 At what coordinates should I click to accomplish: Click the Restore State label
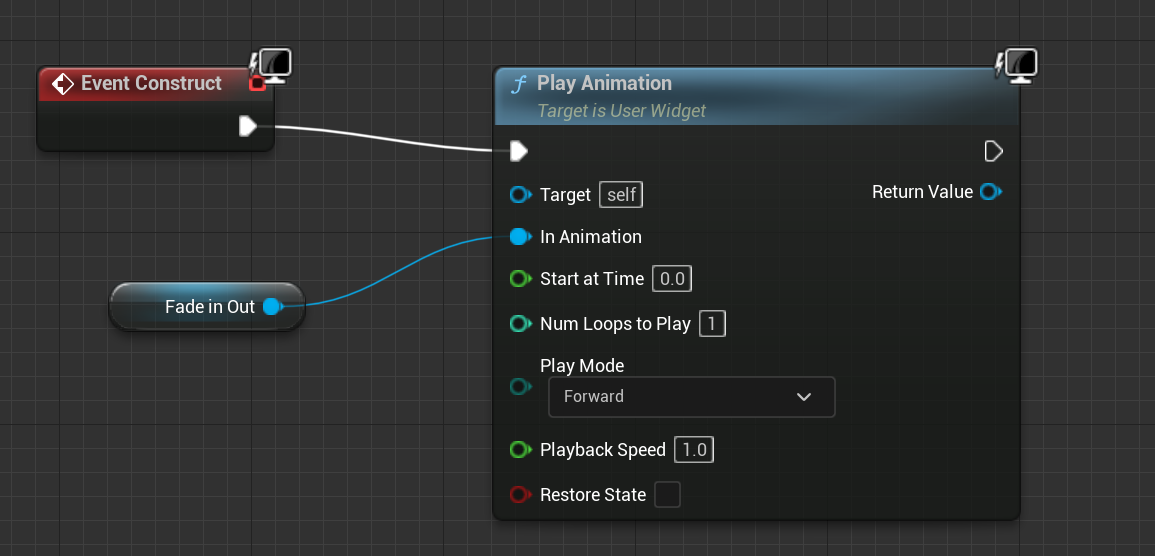click(x=593, y=494)
